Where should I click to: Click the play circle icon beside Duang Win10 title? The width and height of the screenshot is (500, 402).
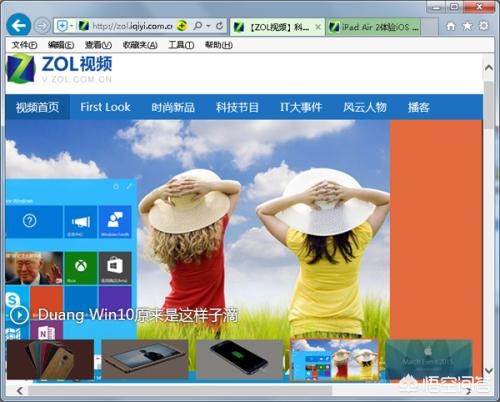19,315
